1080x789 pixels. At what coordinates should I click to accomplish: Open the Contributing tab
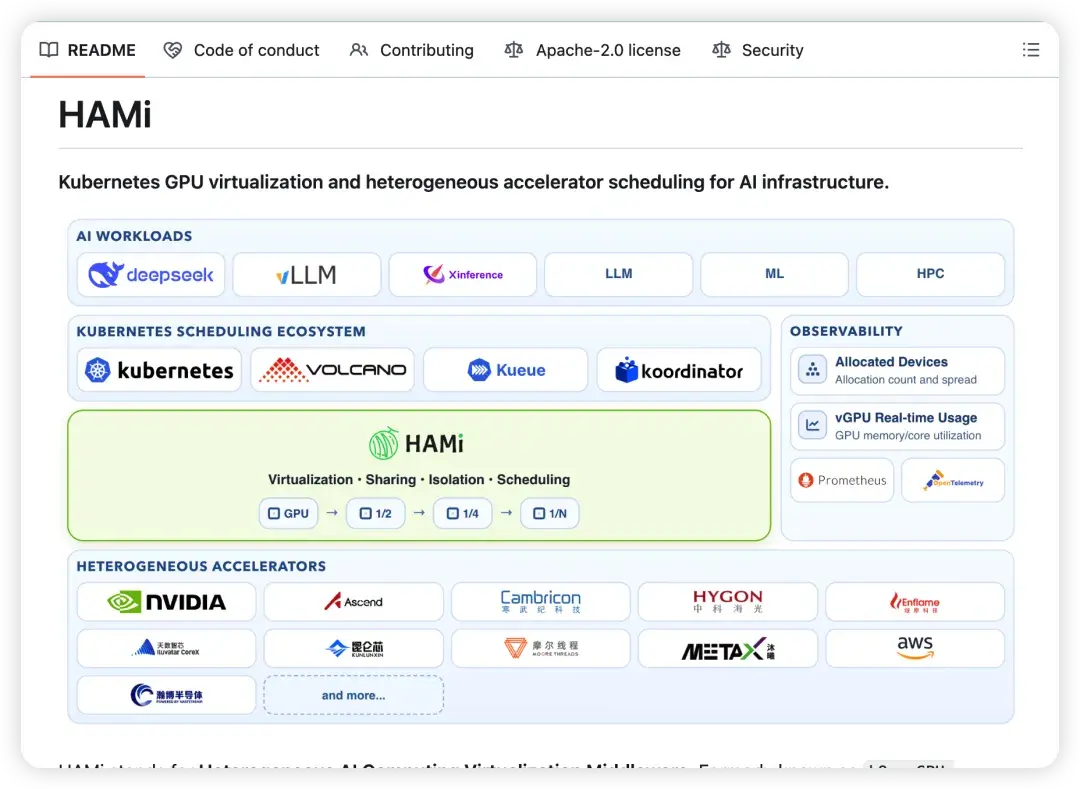click(411, 50)
